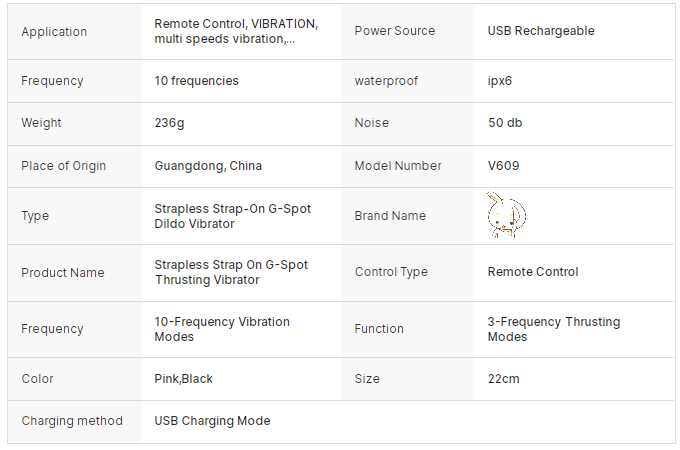This screenshot has height=450, width=680.
Task: Click Guangdong, China origin value
Action: 208,166
